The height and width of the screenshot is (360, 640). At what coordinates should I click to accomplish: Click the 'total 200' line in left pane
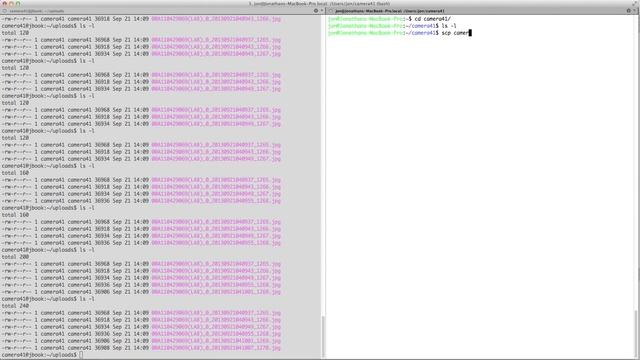point(15,257)
